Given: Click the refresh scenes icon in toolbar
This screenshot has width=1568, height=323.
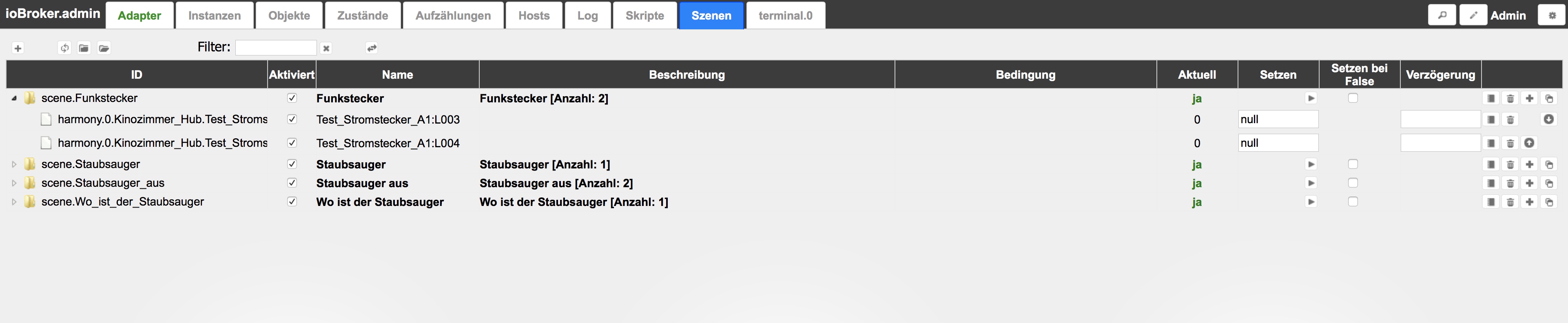Looking at the screenshot, I should (64, 48).
